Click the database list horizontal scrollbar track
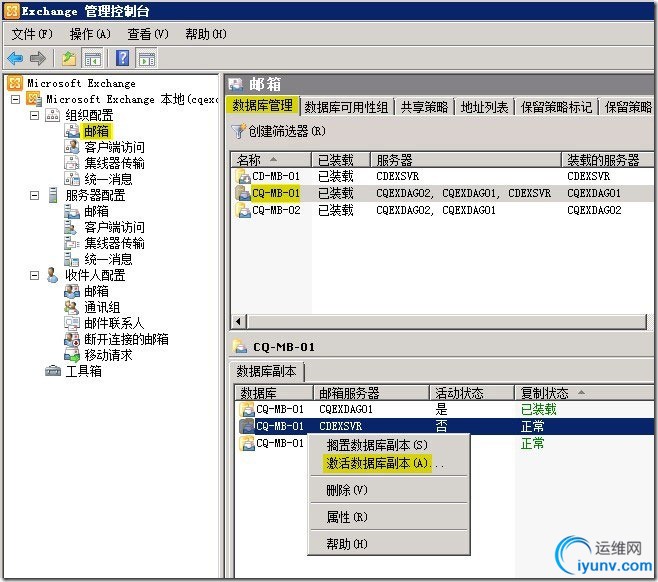 coord(447,322)
